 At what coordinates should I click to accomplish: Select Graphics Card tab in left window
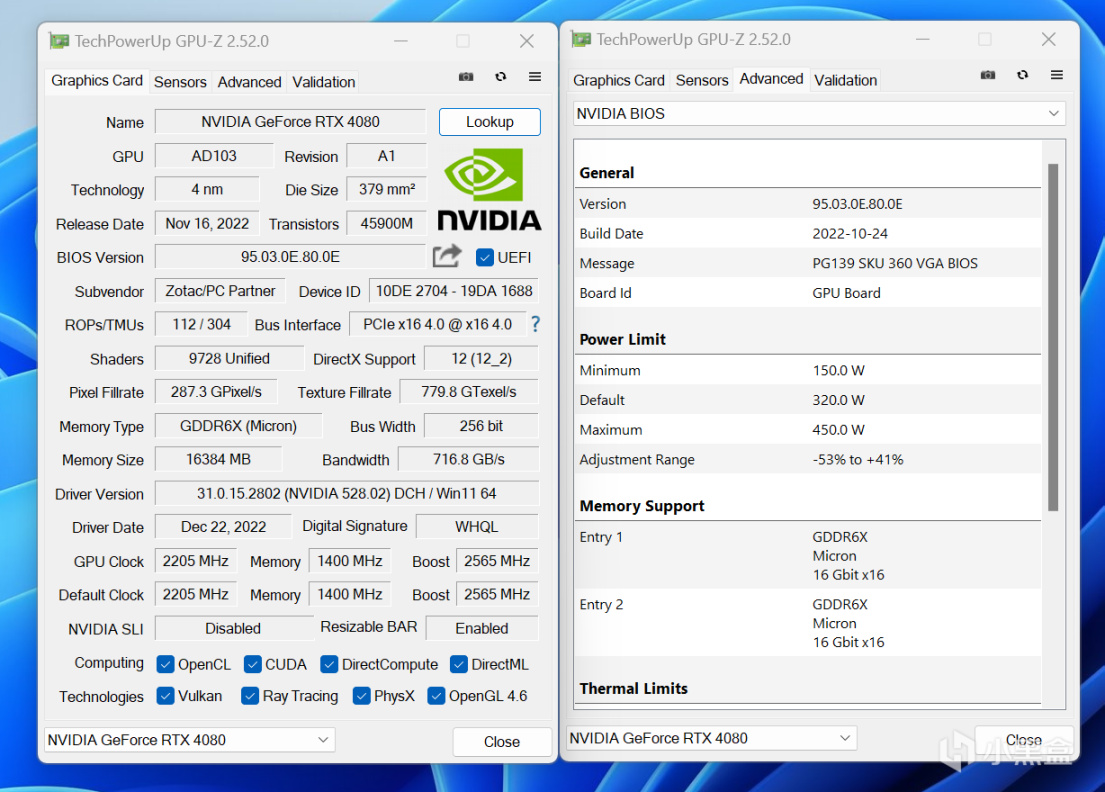point(97,80)
